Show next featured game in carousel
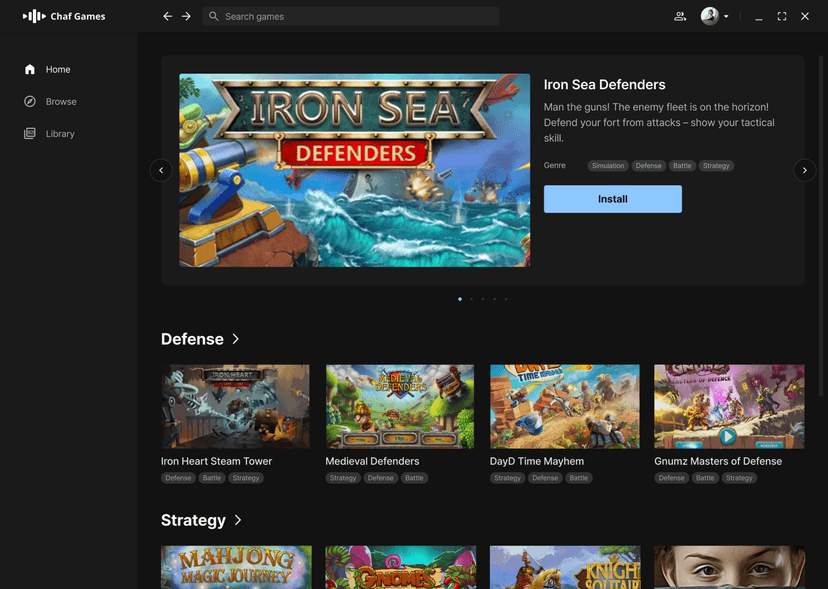This screenshot has width=828, height=589. point(804,170)
